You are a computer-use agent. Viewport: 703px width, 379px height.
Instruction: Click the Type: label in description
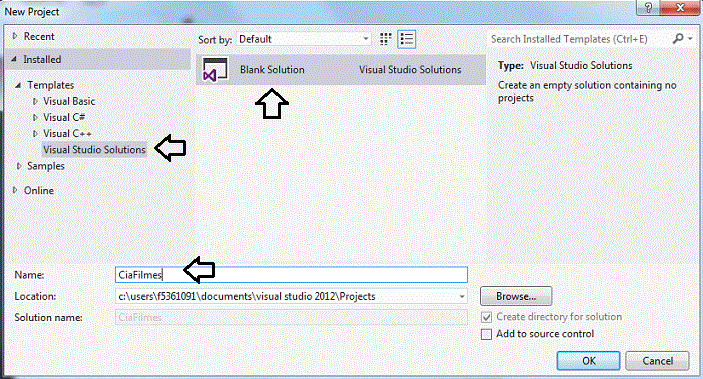(x=511, y=65)
